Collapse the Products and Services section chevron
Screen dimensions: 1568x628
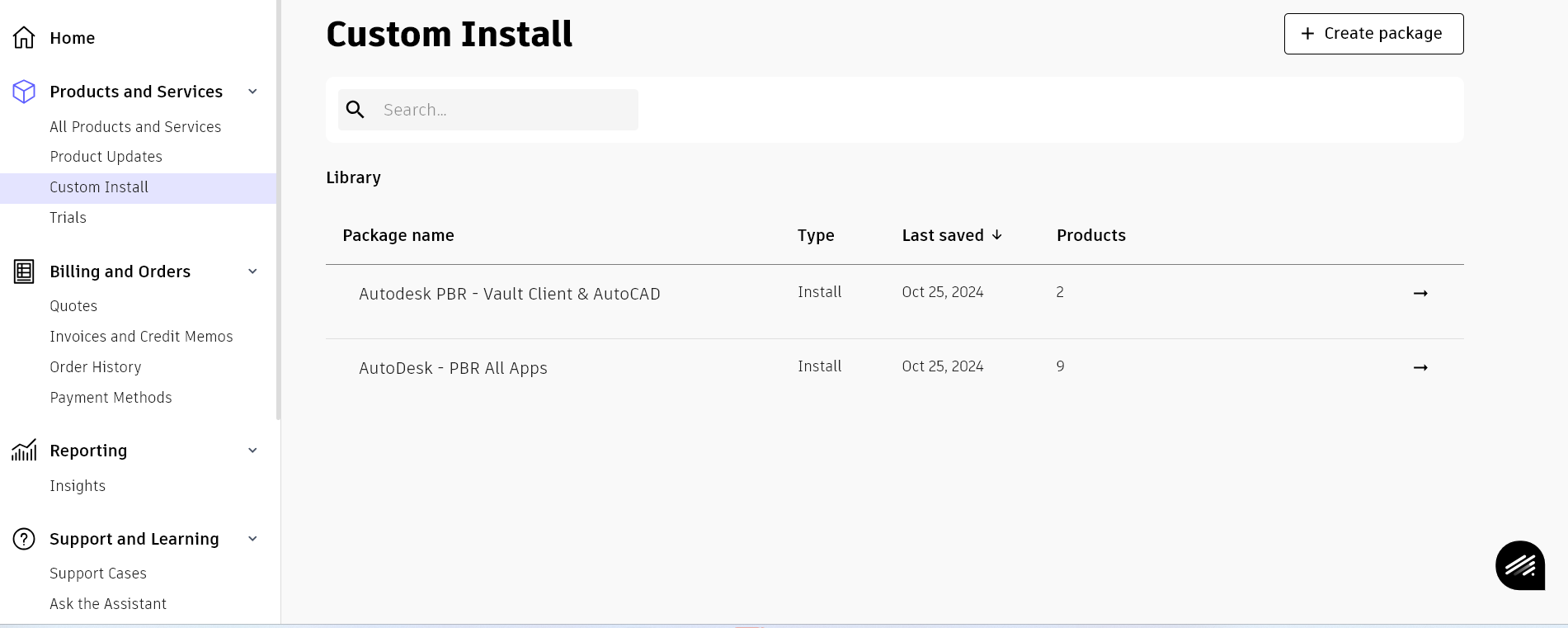tap(253, 92)
